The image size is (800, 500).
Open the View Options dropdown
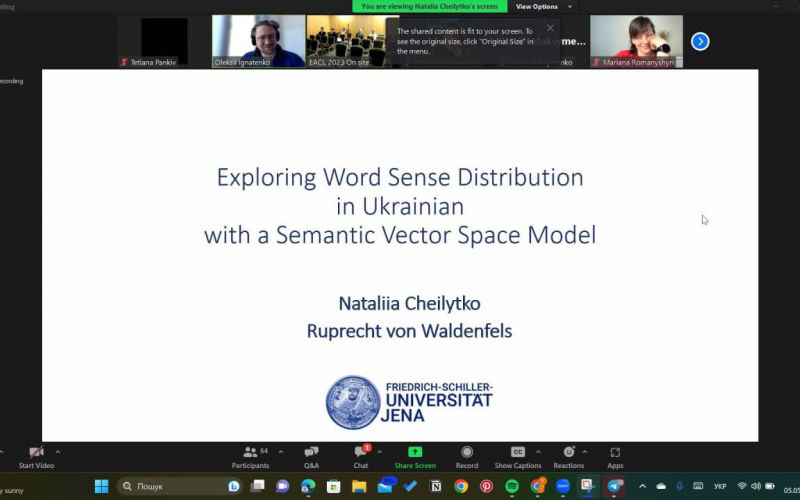(x=543, y=7)
